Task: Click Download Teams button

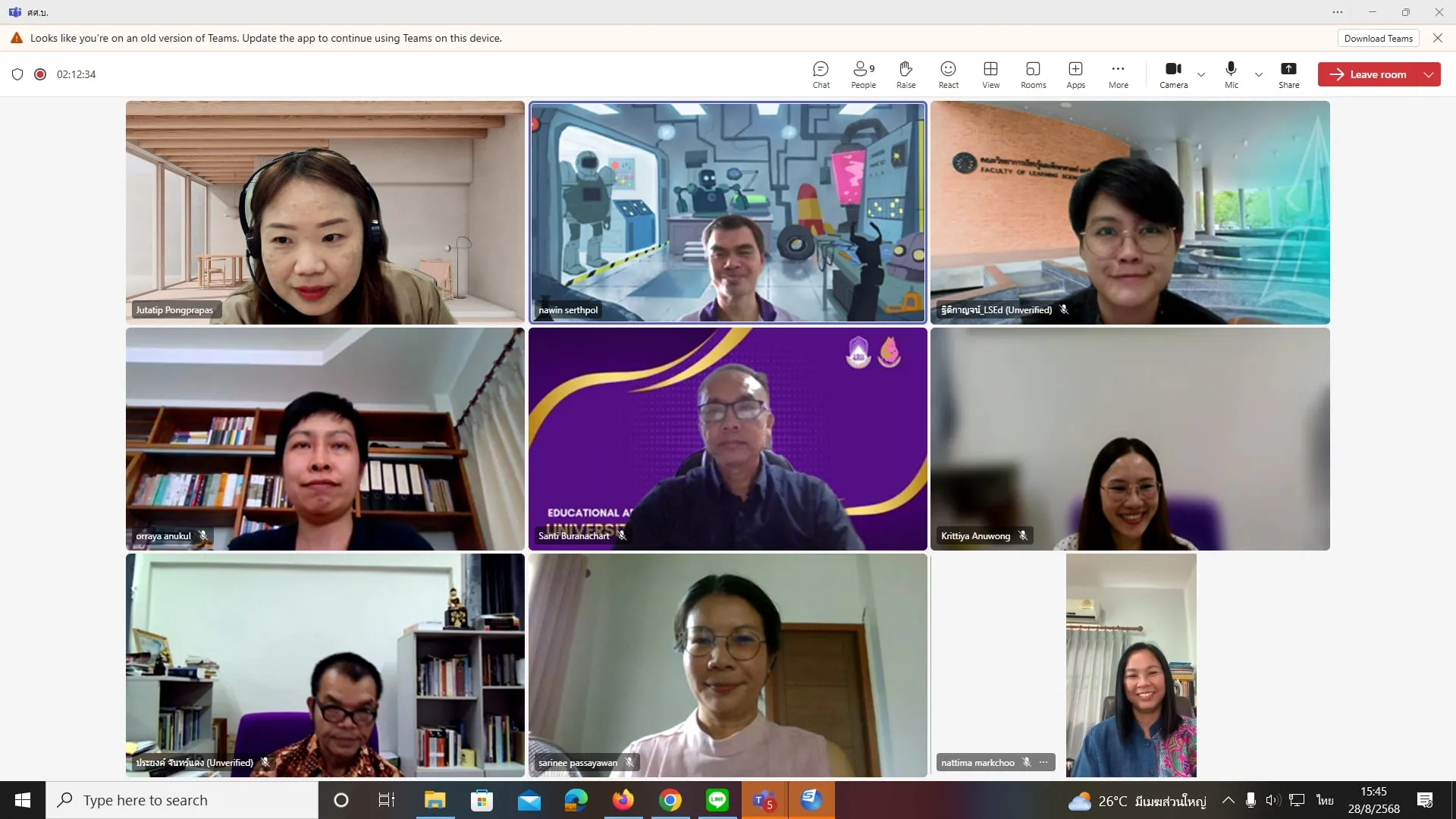Action: click(1378, 39)
